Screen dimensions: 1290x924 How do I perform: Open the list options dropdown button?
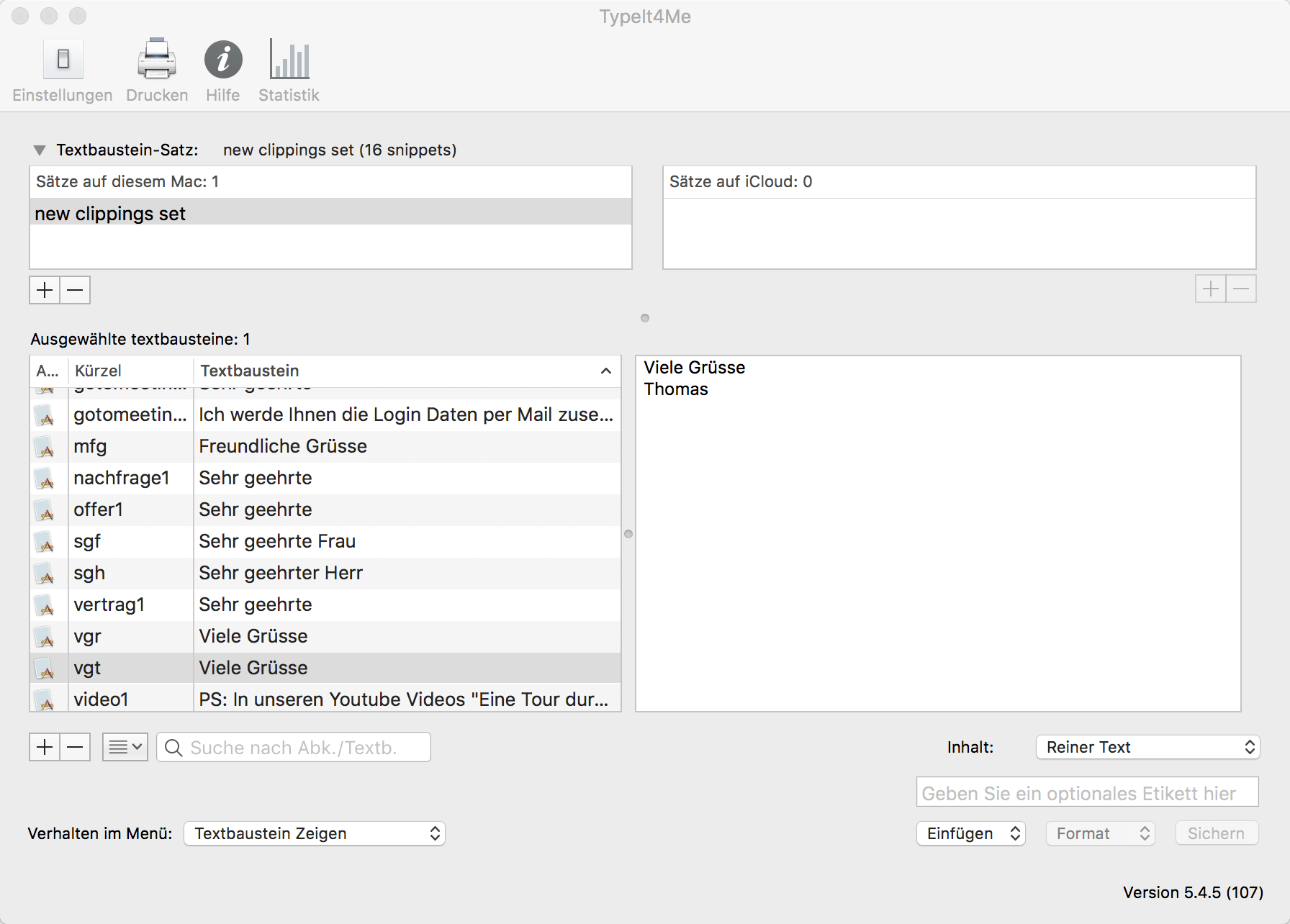[125, 747]
